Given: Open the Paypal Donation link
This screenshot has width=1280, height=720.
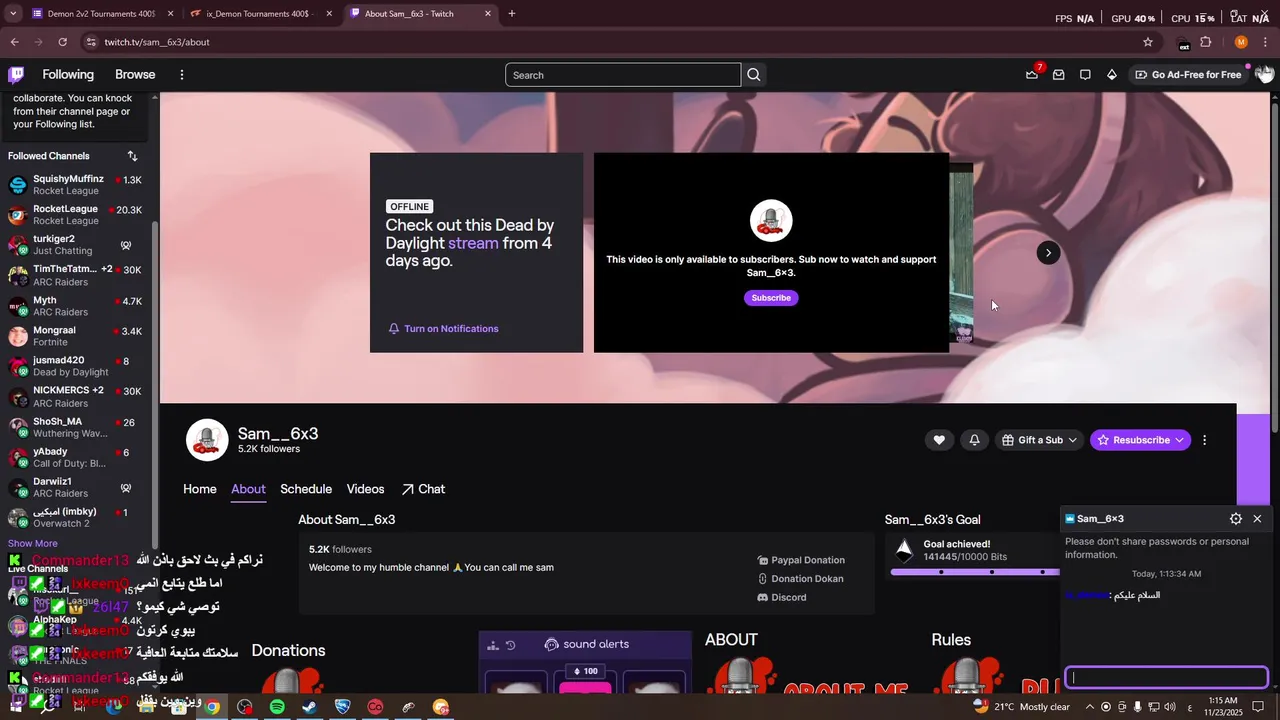Looking at the screenshot, I should [801, 560].
